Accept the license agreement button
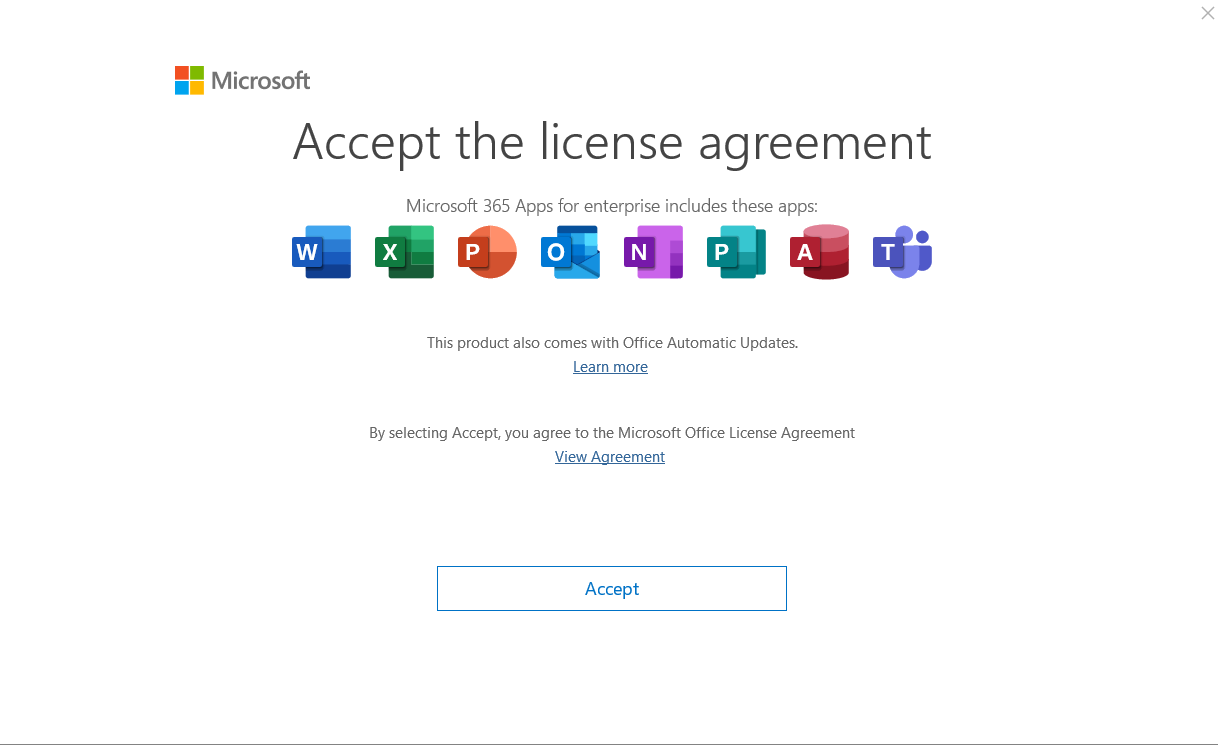 612,588
